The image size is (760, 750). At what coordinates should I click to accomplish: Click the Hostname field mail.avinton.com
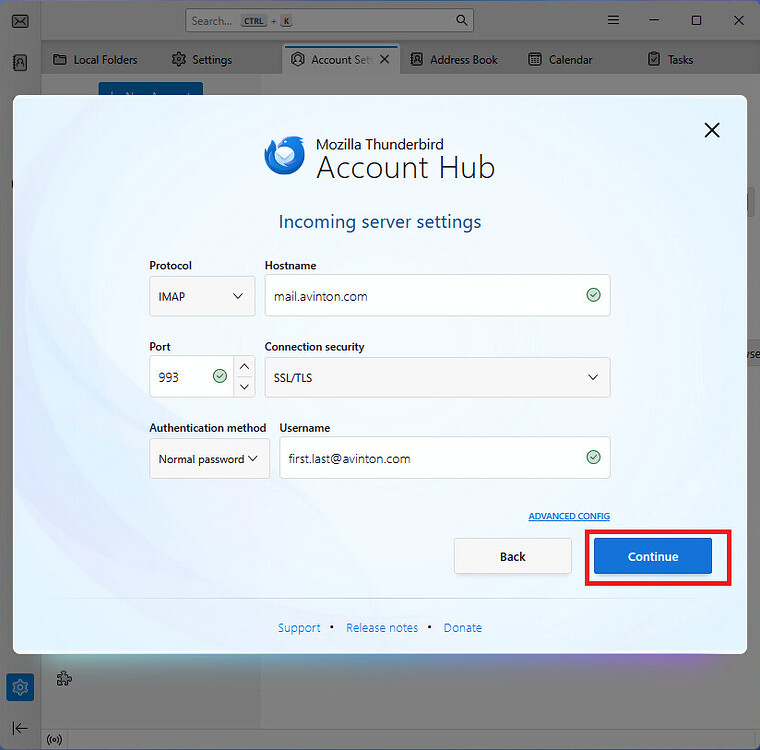point(437,295)
